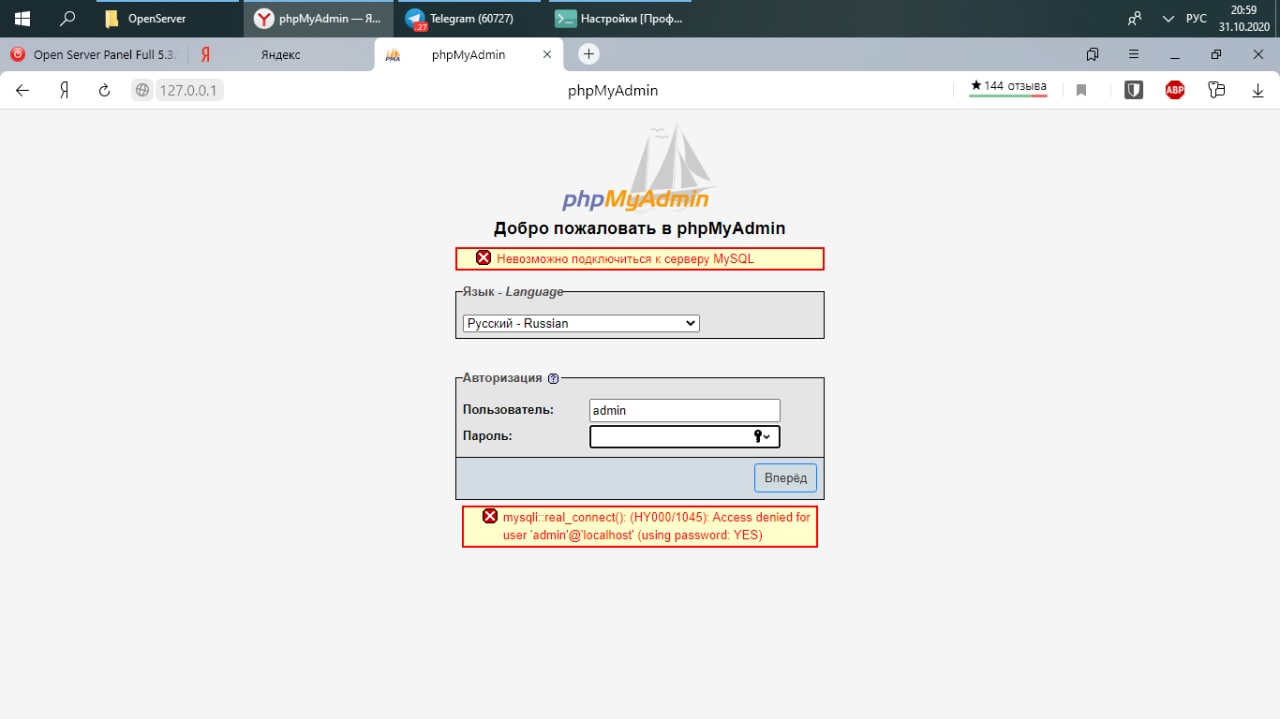Click the MySQL connection error message
The image size is (1280, 719).
640,259
